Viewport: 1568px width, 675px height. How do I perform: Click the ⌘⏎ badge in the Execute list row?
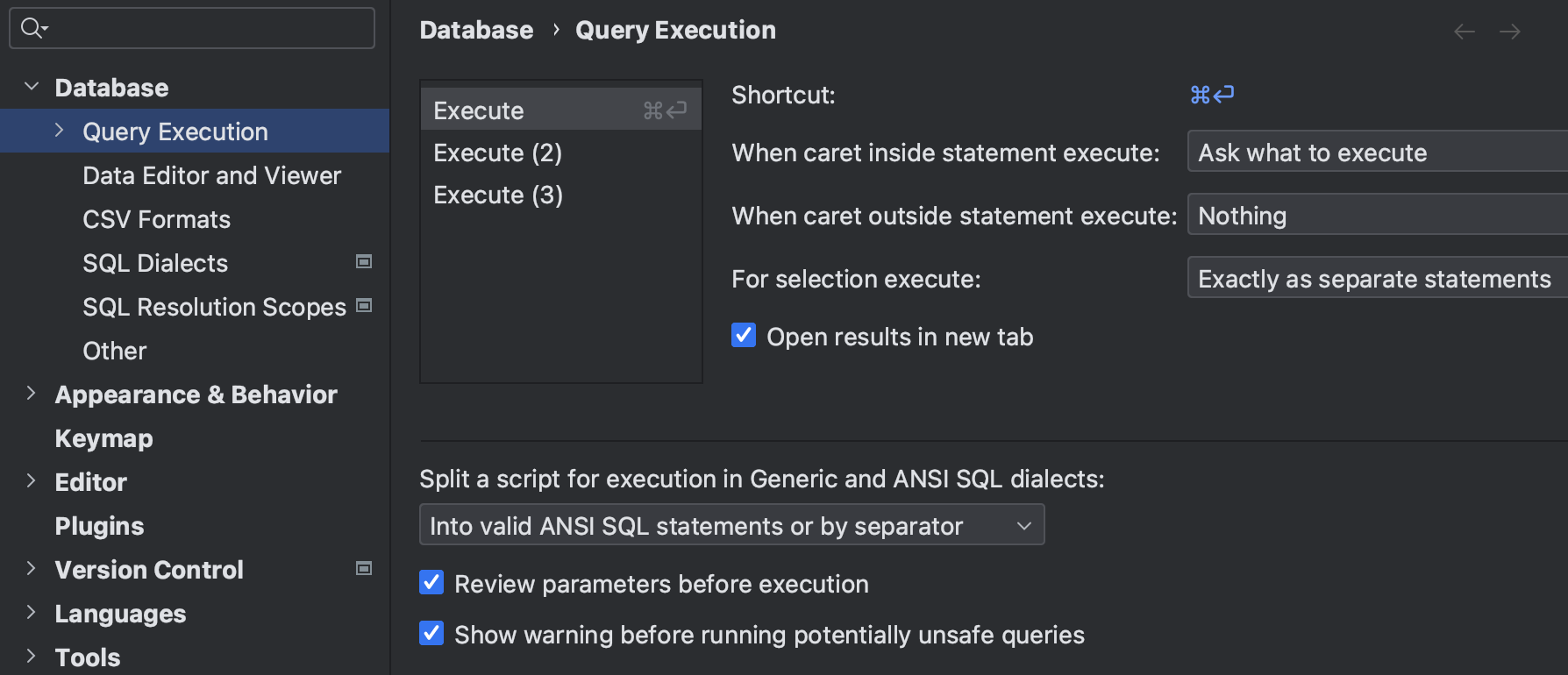point(663,110)
